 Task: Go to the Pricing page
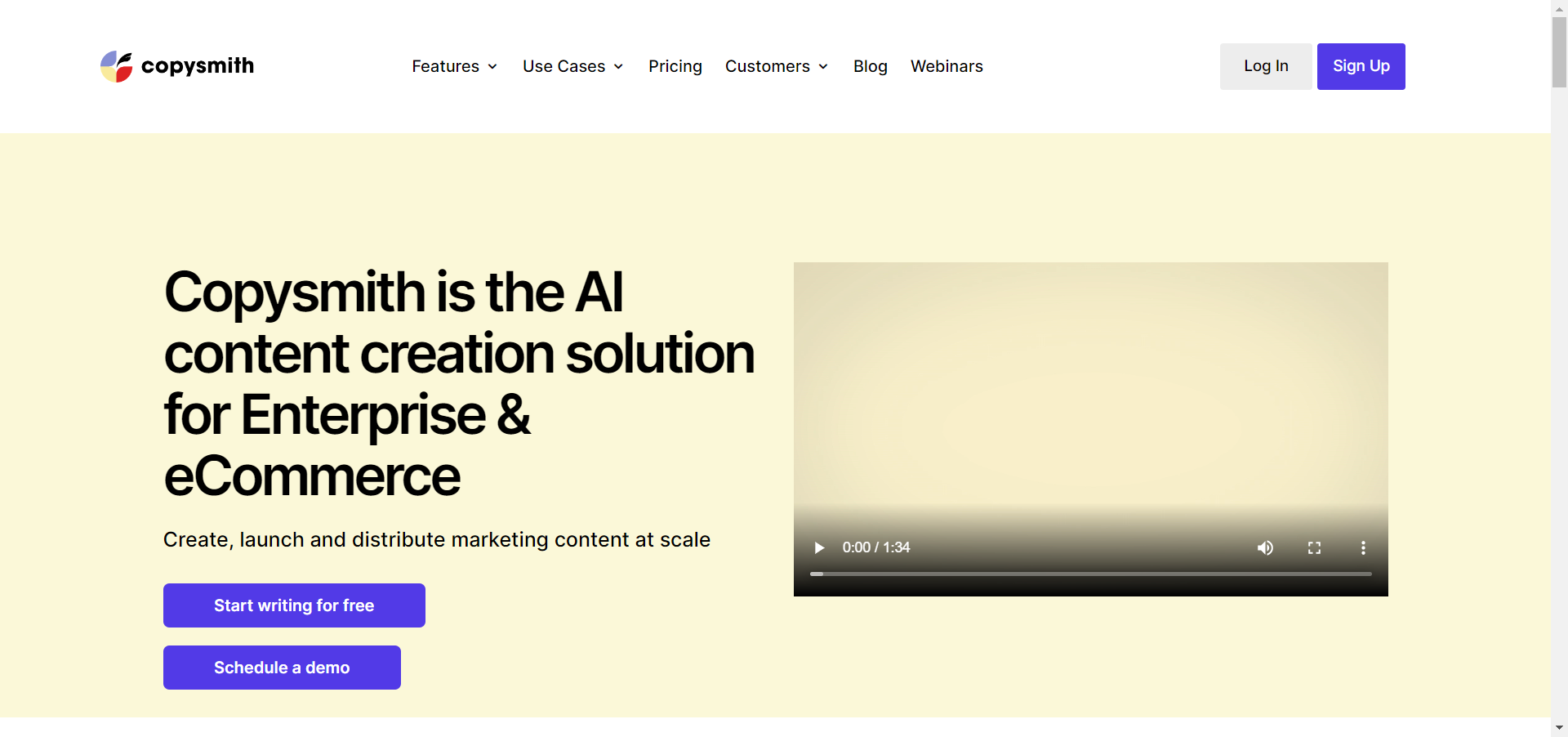pyautogui.click(x=675, y=66)
